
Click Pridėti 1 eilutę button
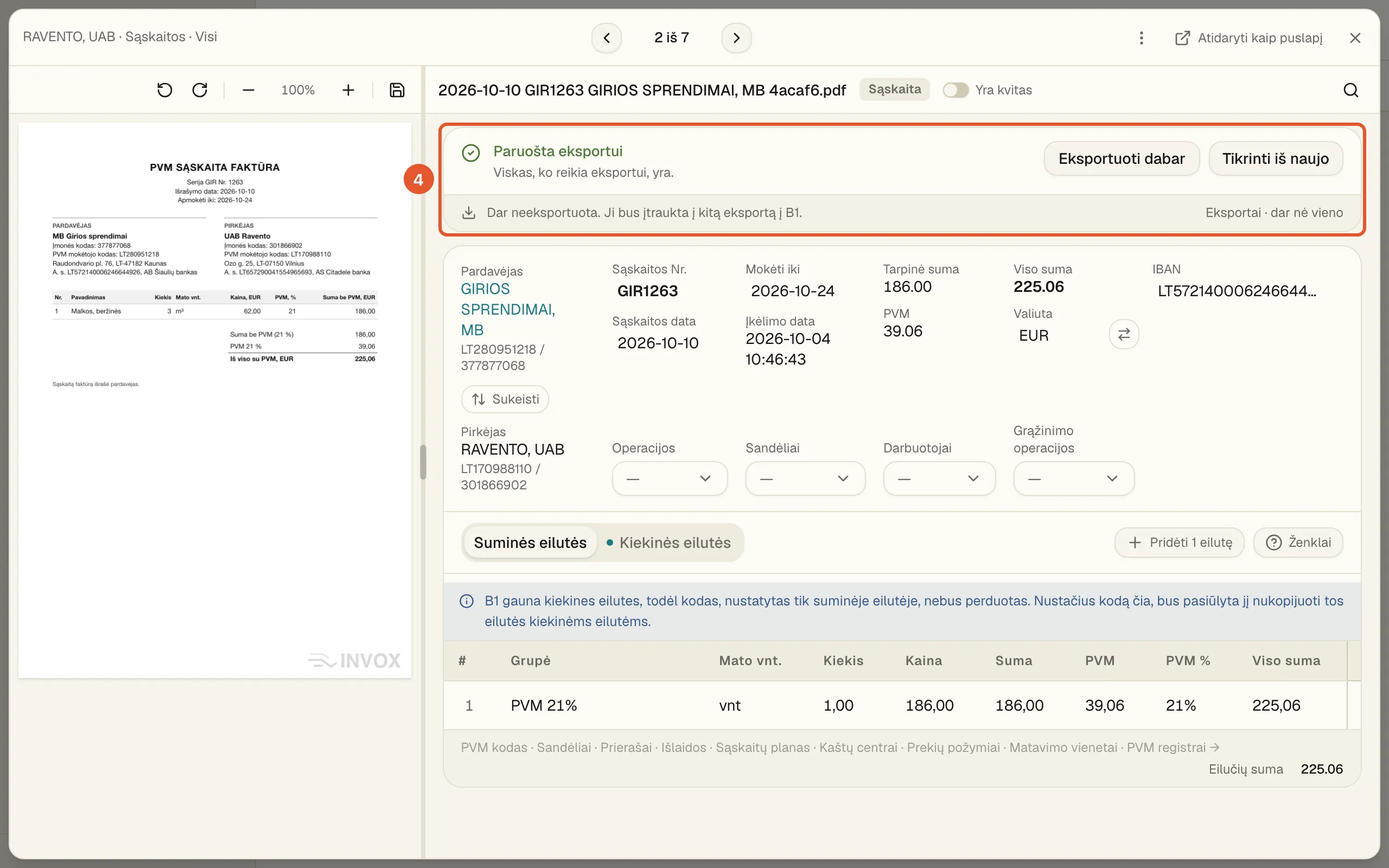pos(1180,542)
